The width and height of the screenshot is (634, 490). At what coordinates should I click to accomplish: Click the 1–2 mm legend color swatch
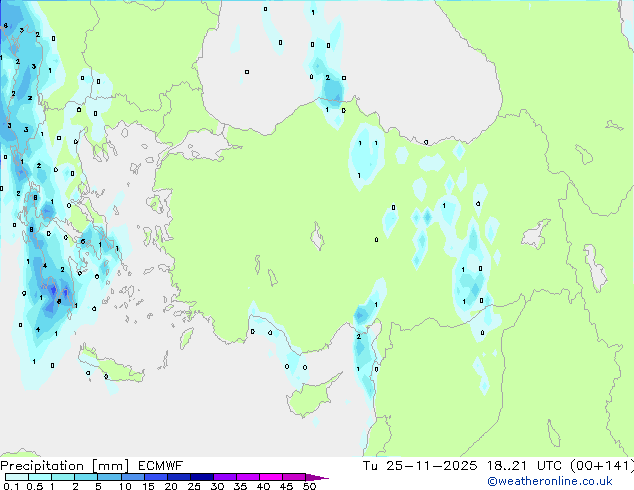[x=63, y=477]
